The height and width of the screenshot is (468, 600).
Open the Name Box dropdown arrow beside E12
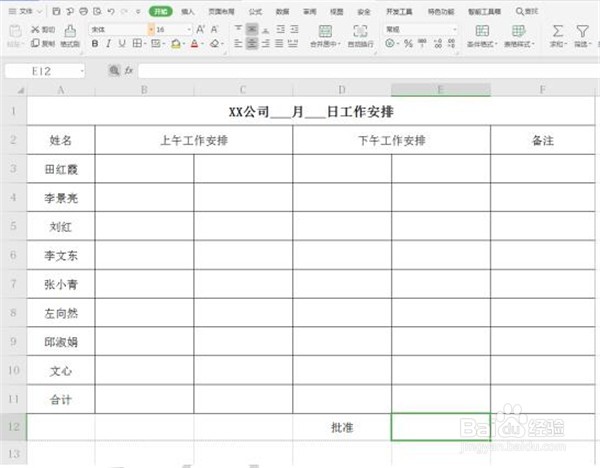(82, 71)
